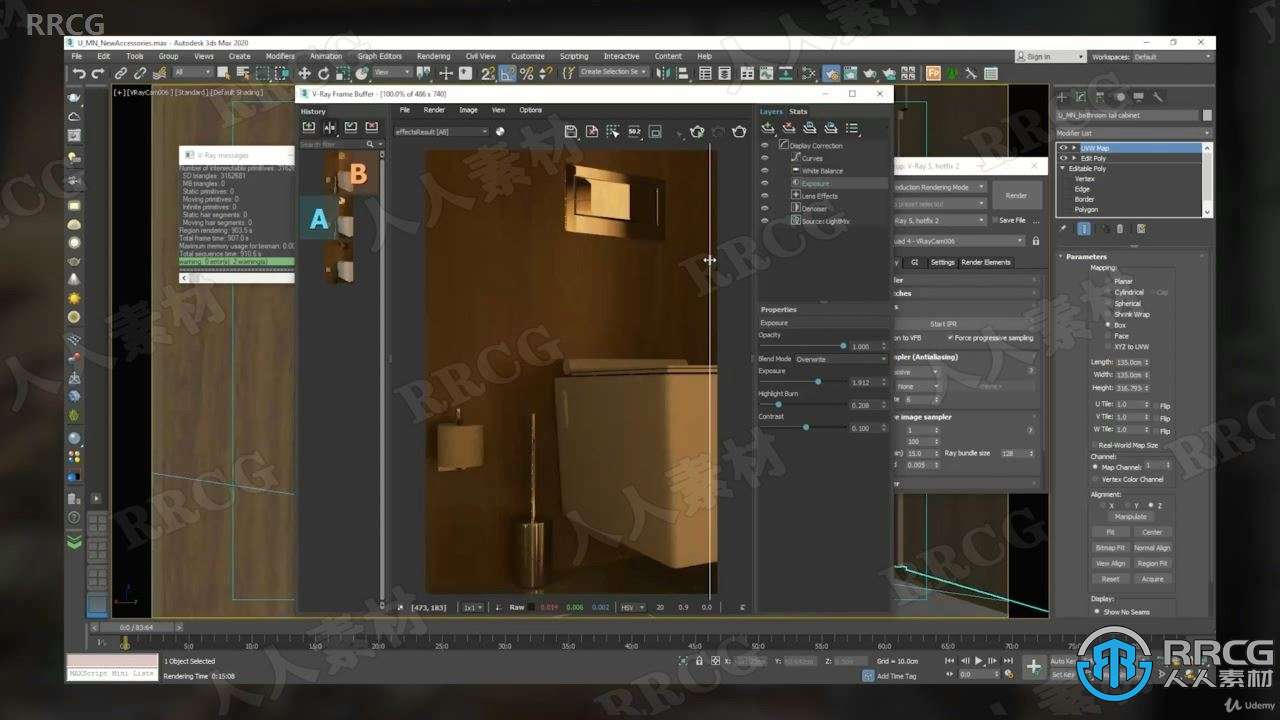Clear image in V-Ray Frame Buffer

592,131
